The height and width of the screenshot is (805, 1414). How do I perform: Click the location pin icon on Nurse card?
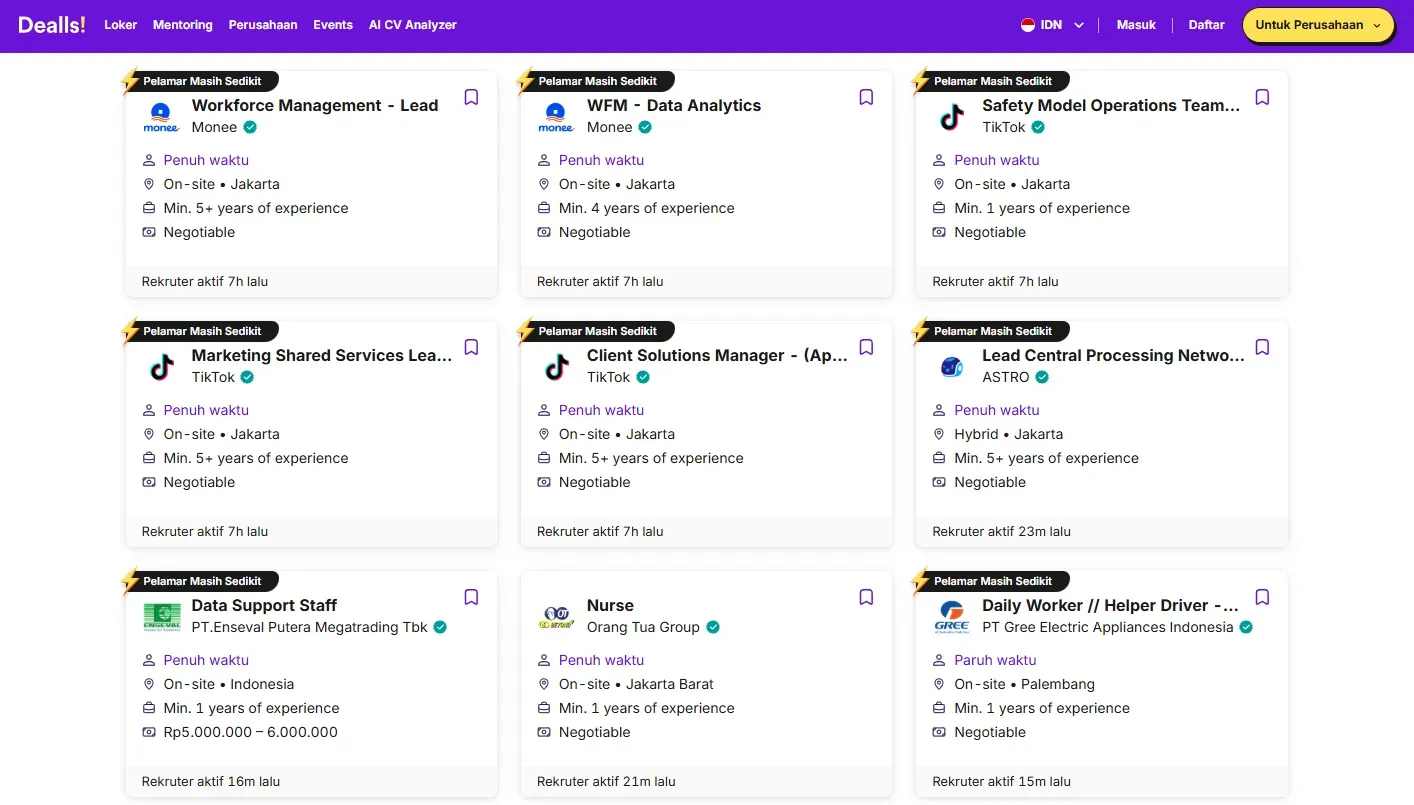(544, 684)
